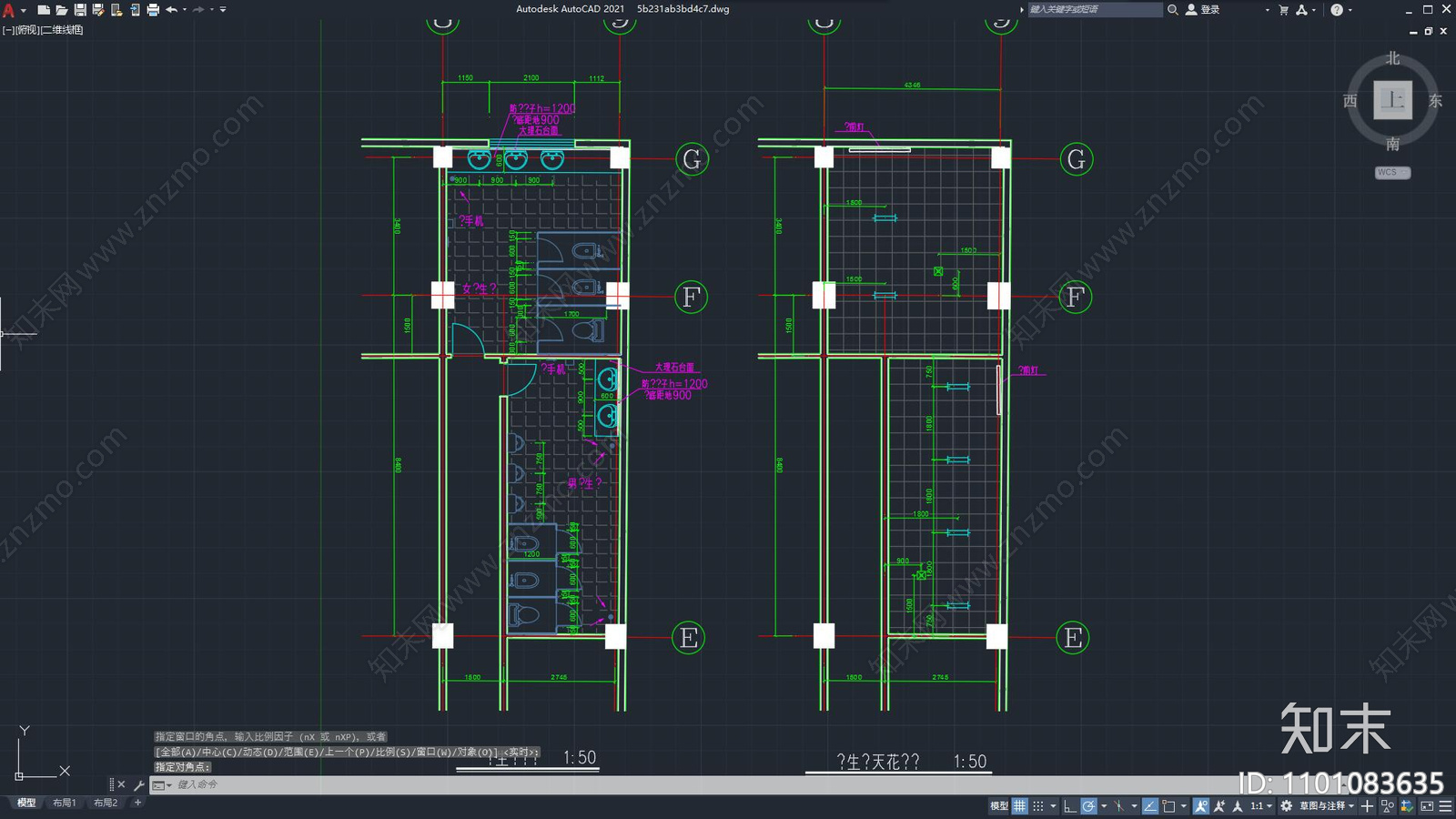Open the AutoCAD application menu (red A)
This screenshot has width=1456, height=819.
point(8,10)
